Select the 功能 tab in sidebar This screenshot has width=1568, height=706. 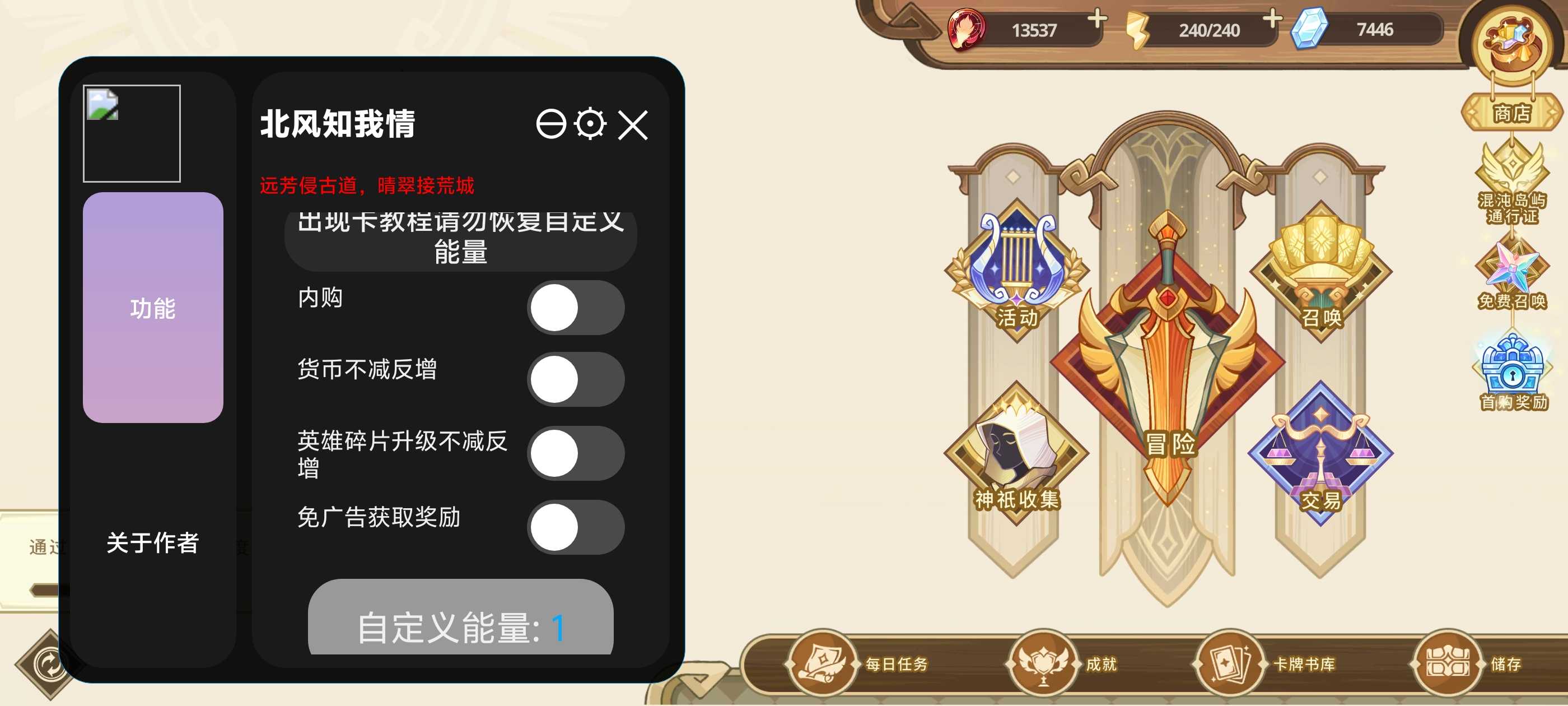pos(153,308)
